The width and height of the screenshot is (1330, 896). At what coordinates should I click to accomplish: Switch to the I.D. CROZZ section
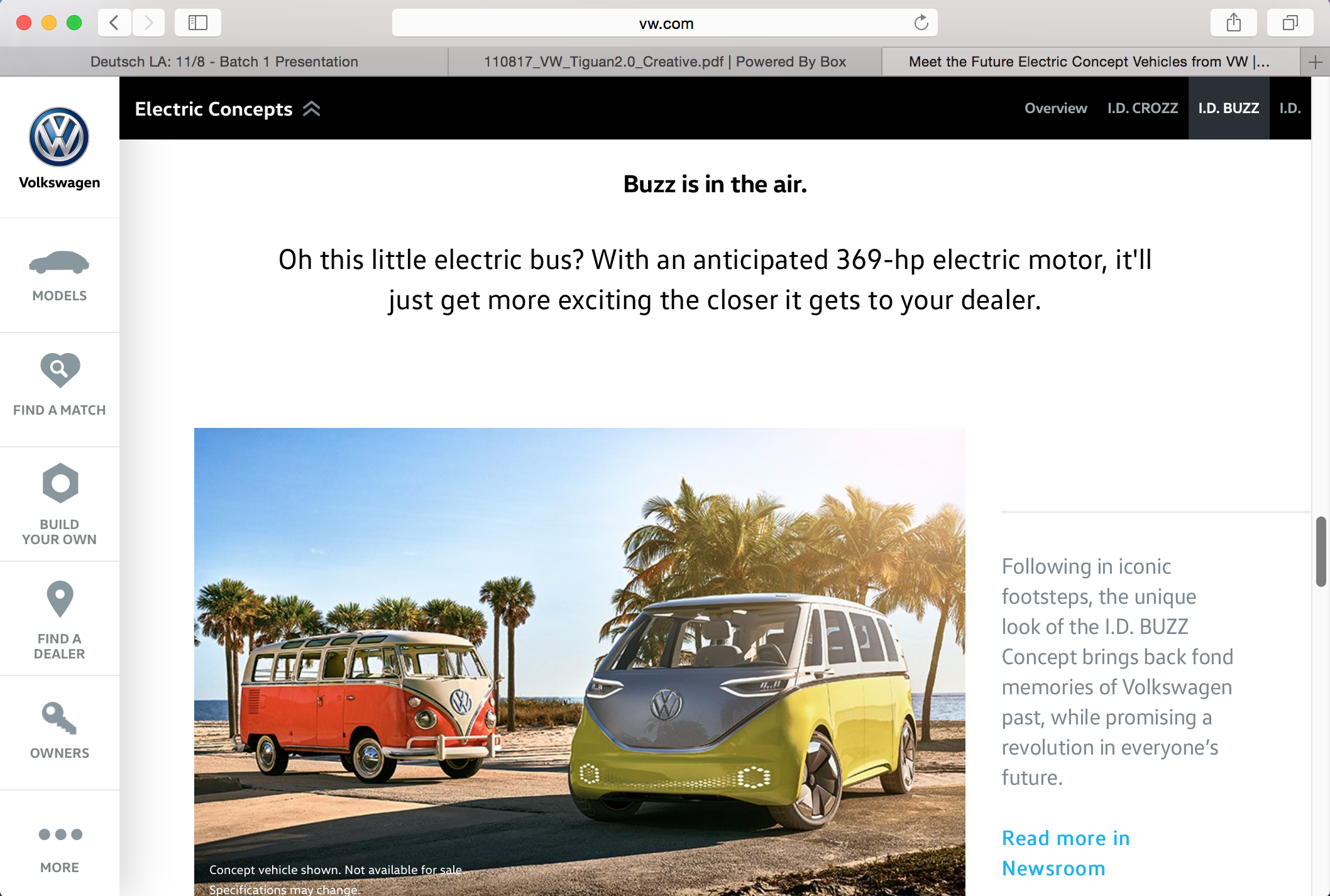coord(1142,108)
